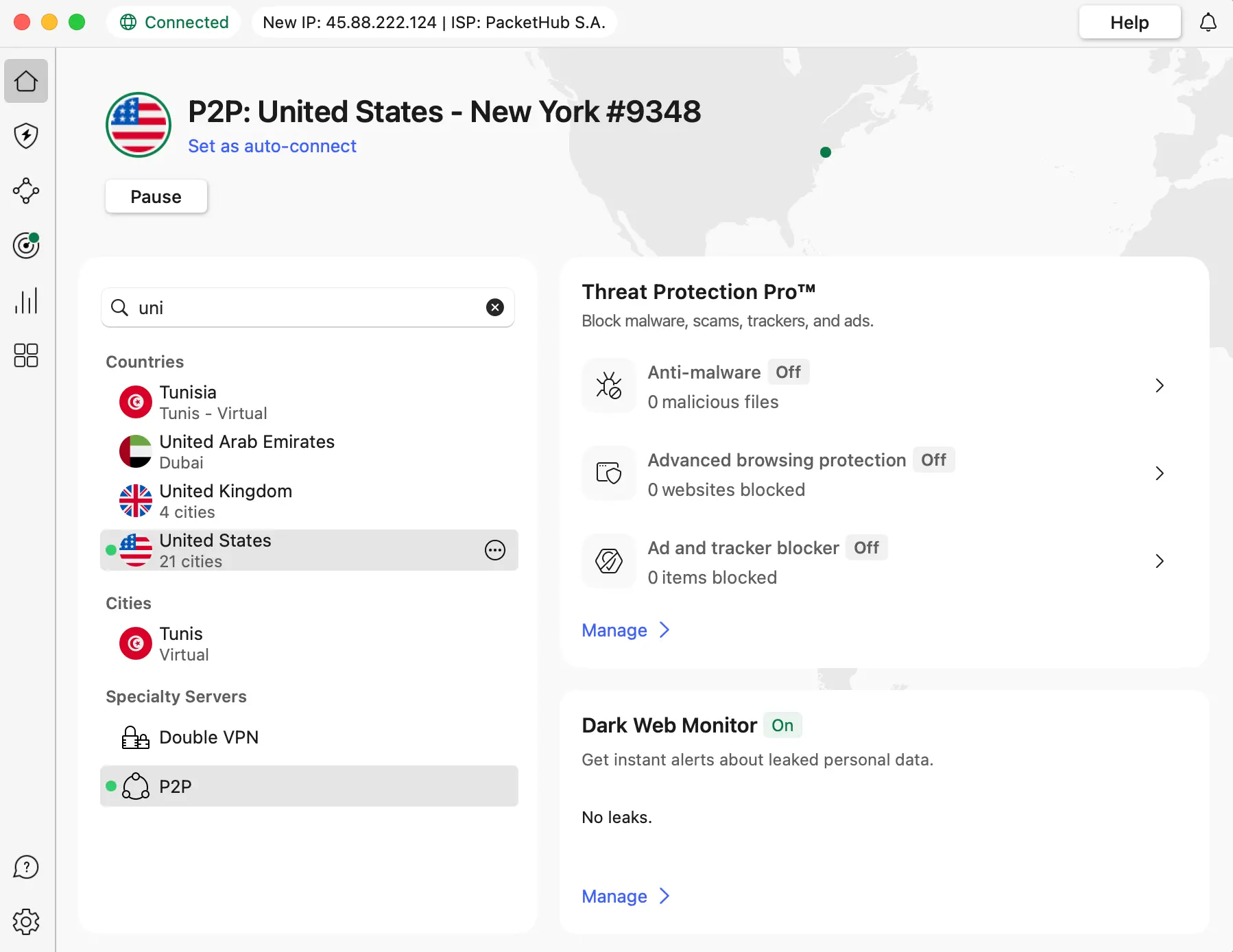Screen dimensions: 1233x952
Task: Expand Advanced browsing protection chevron
Action: pos(1159,473)
